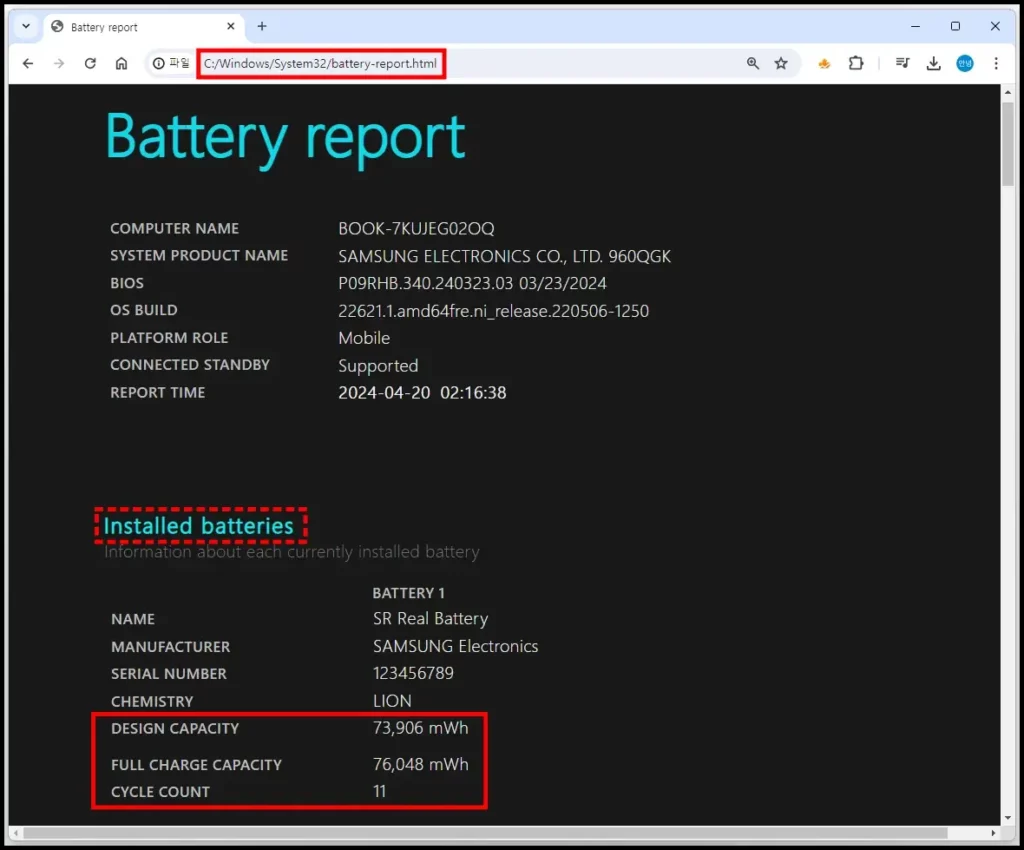The image size is (1024, 850).
Task: Click the chemistry value 'LION'
Action: pyautogui.click(x=392, y=701)
